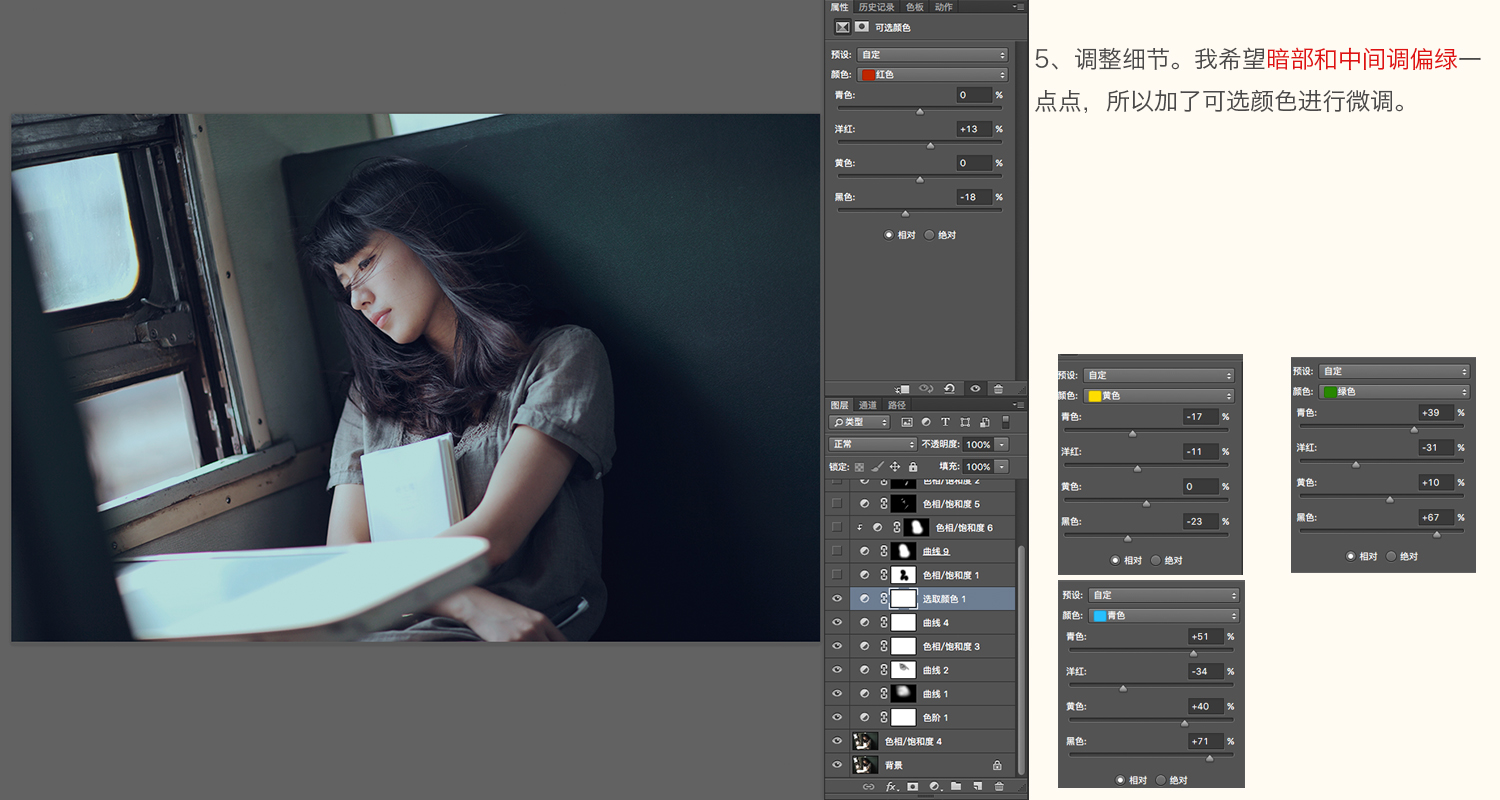1500x800 pixels.
Task: Toggle adjustment visibility eye in Properties footer
Action: (975, 388)
